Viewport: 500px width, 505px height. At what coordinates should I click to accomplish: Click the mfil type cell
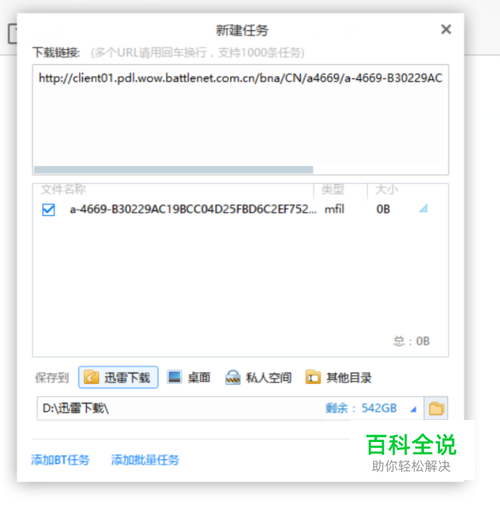click(334, 209)
